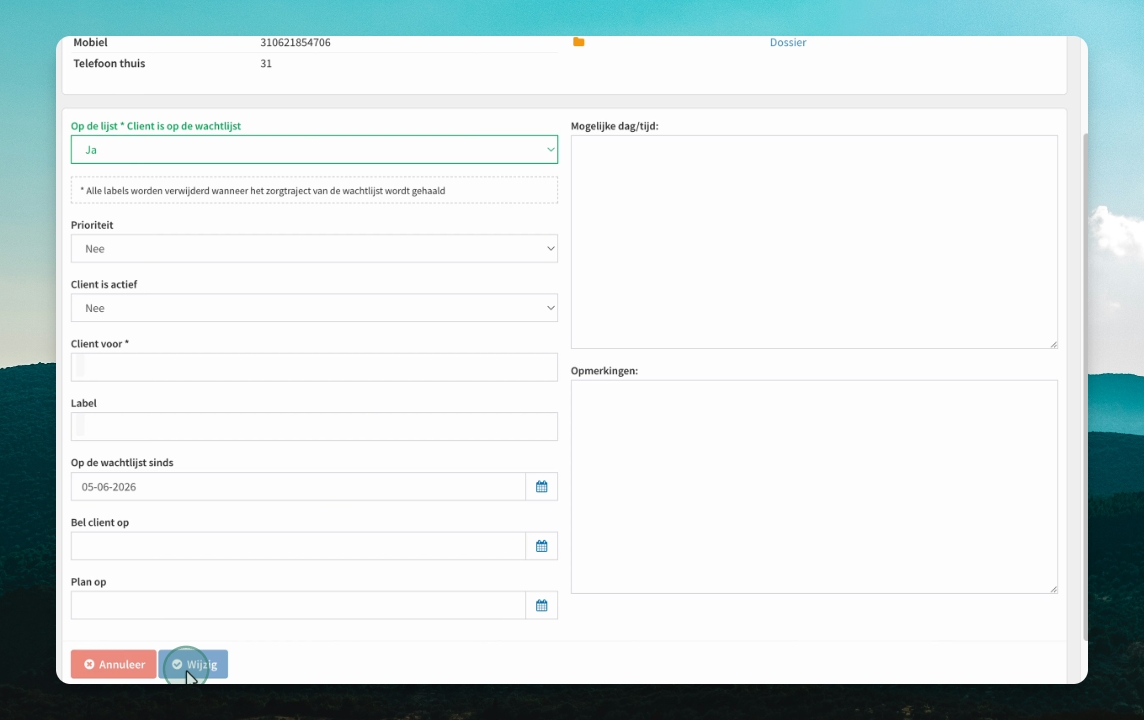The image size is (1144, 720).
Task: Click the Mobiel label
Action: click(90, 42)
